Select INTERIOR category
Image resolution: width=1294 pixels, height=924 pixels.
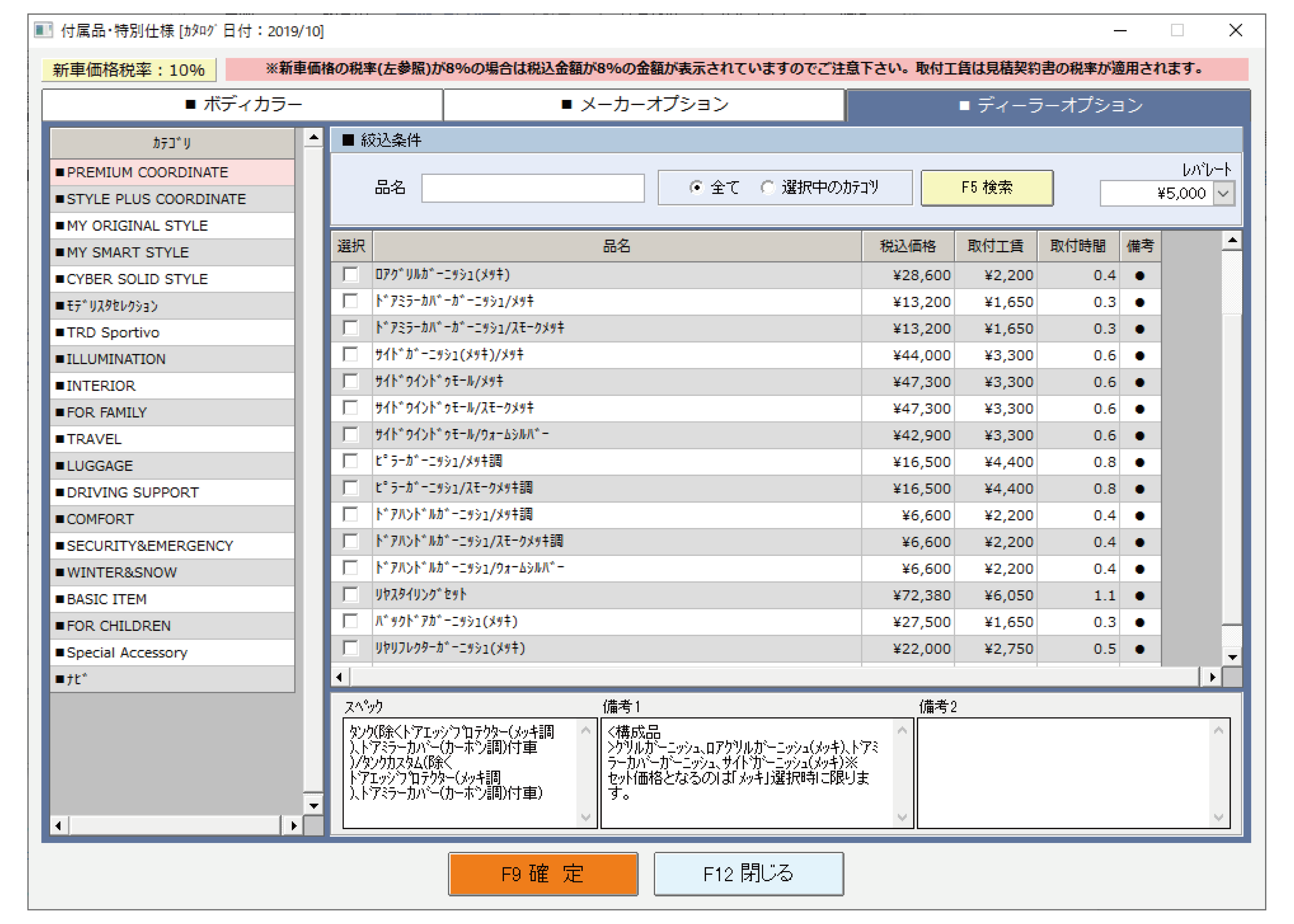(x=172, y=386)
